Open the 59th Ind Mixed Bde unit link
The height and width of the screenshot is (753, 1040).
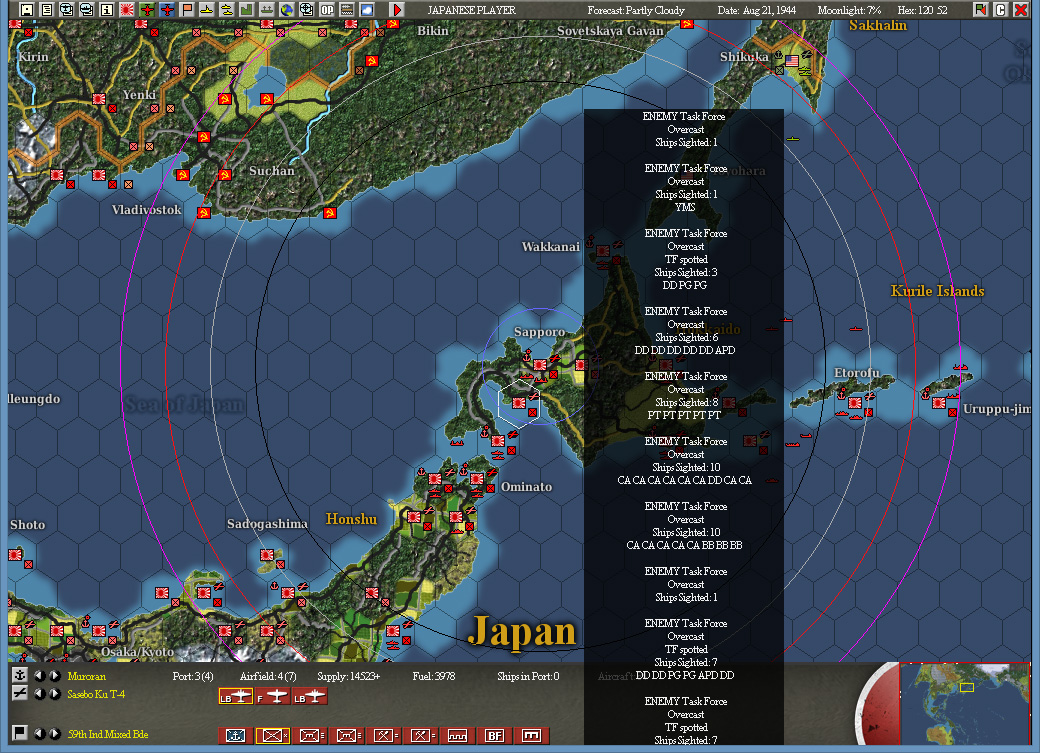coord(107,734)
